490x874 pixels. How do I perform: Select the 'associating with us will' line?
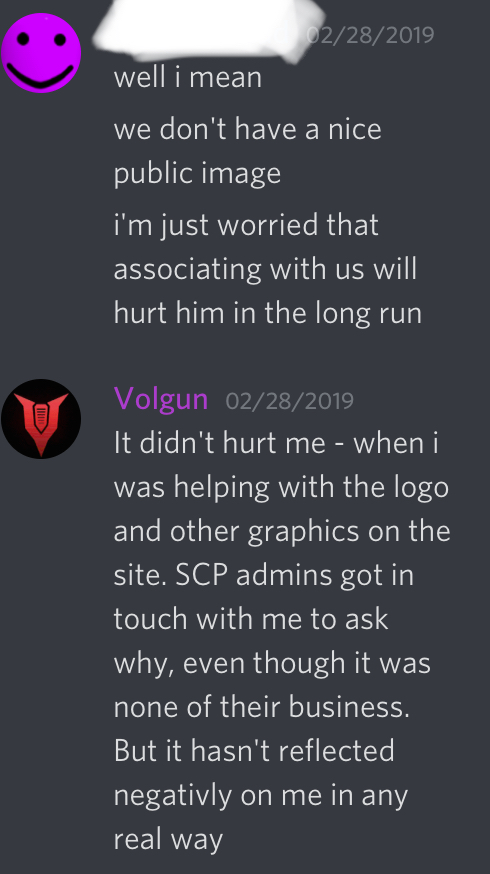tap(265, 269)
